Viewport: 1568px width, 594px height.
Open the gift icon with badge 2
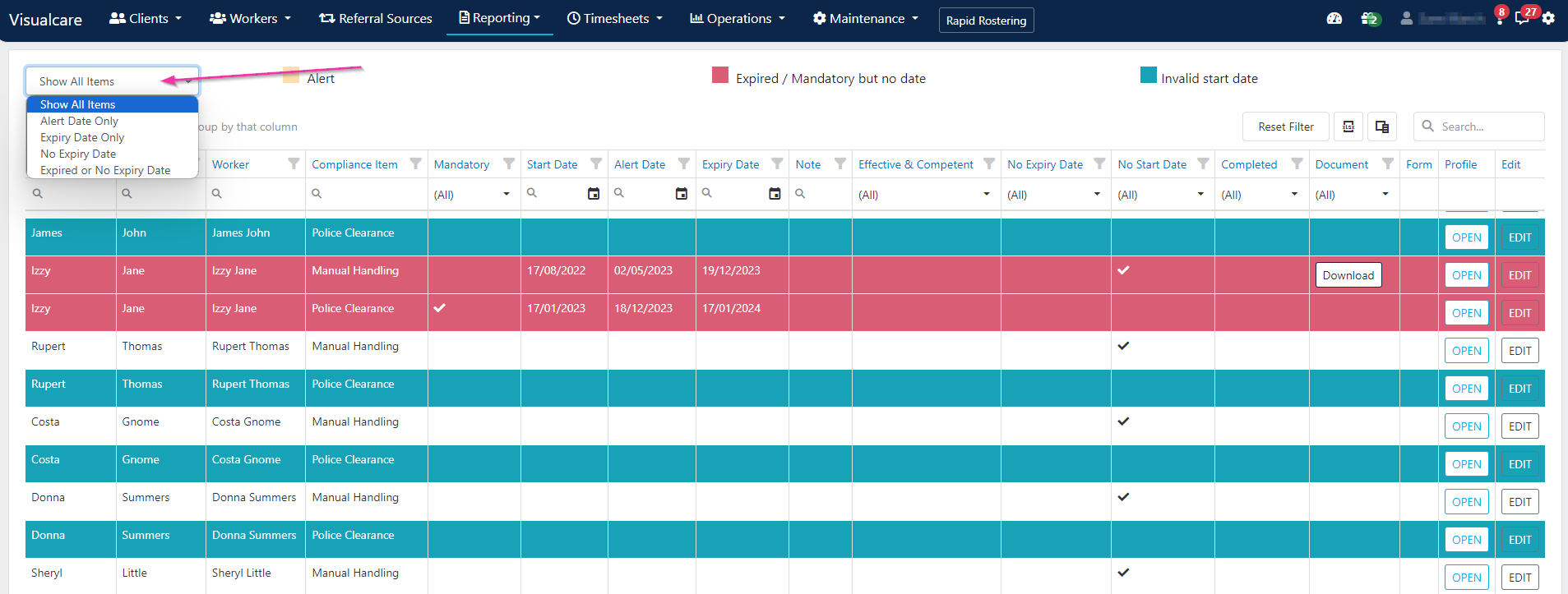(x=1370, y=18)
